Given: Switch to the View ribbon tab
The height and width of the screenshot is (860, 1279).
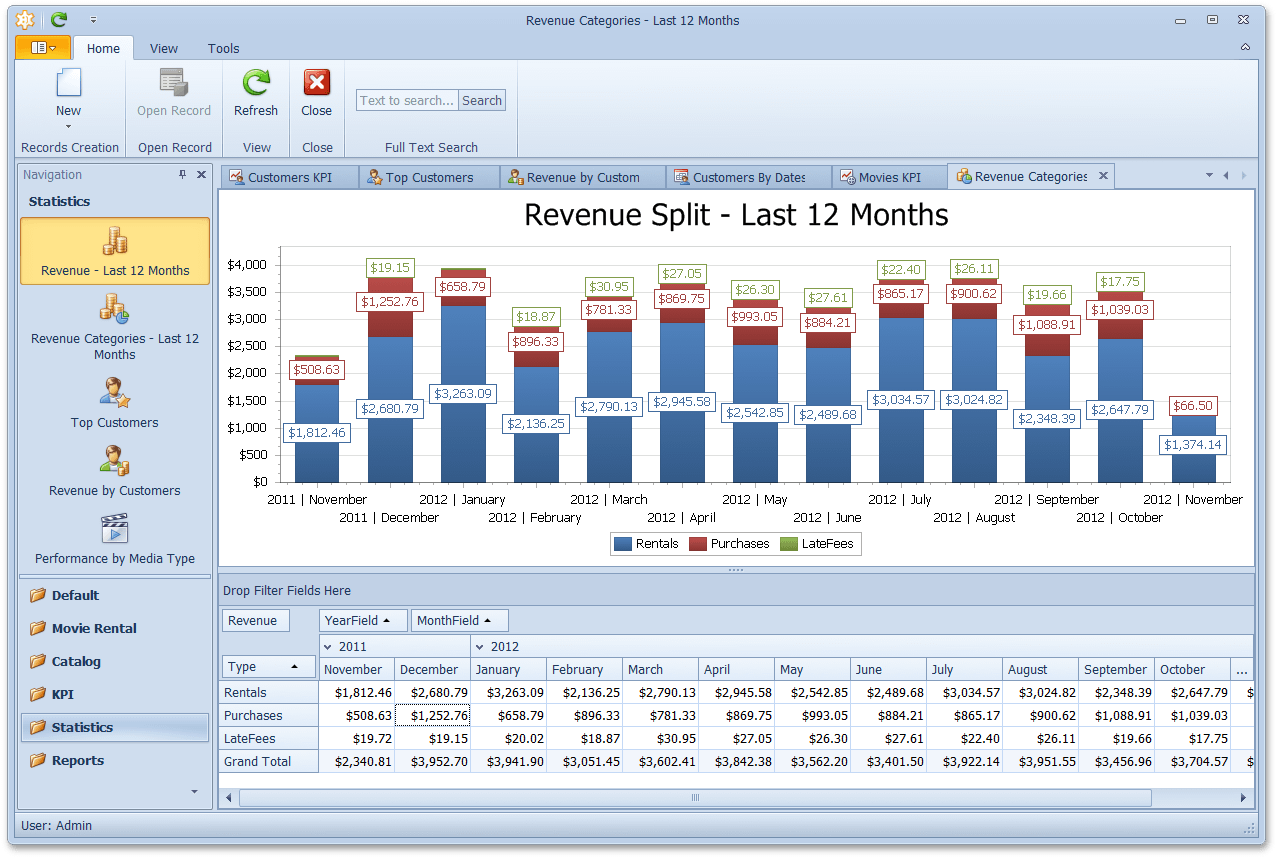Looking at the screenshot, I should pos(164,48).
